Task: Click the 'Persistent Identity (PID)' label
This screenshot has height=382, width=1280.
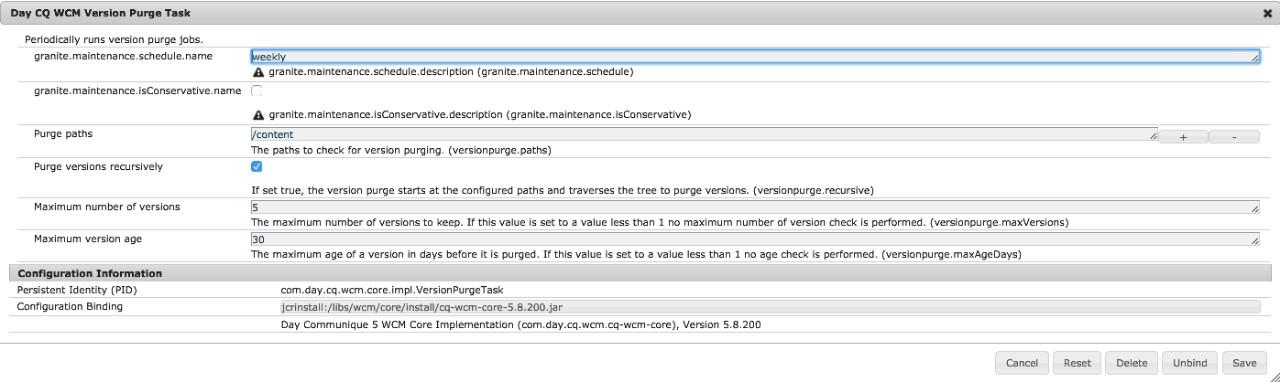Action: click(x=78, y=290)
